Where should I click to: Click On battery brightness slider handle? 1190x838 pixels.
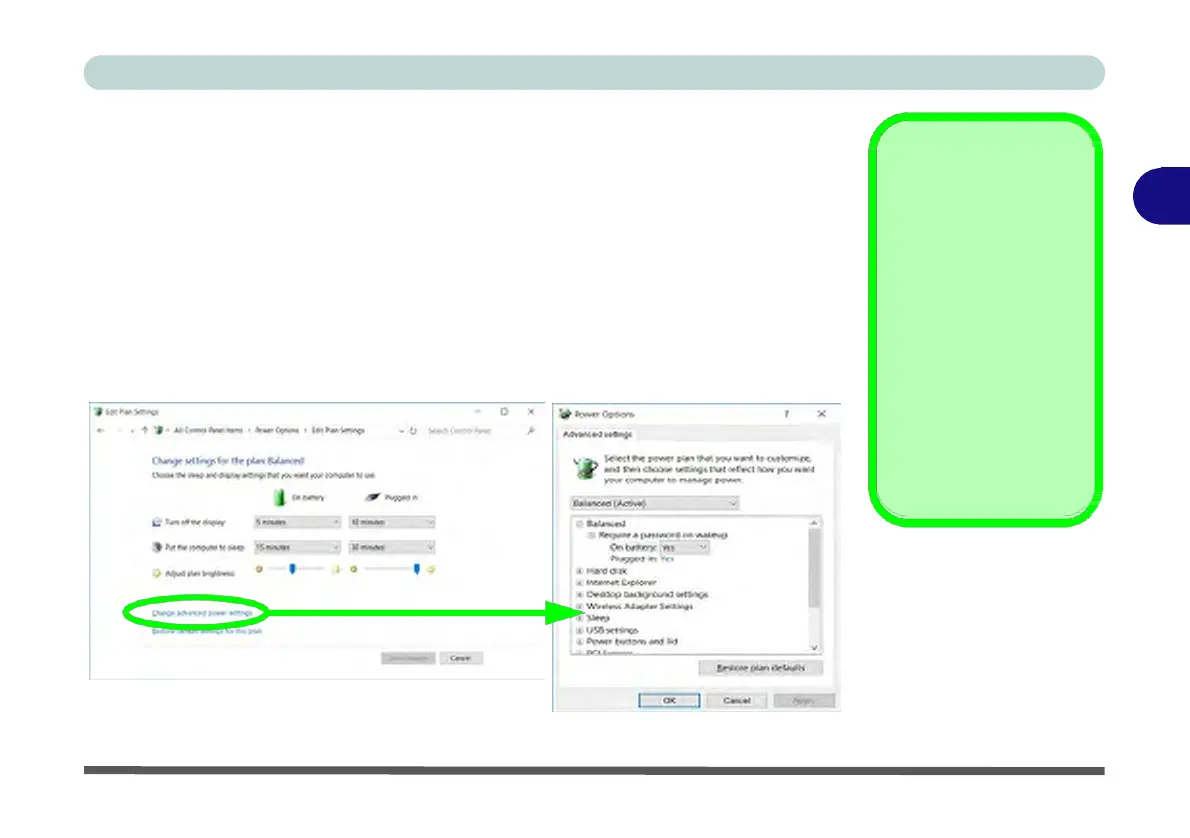292,569
